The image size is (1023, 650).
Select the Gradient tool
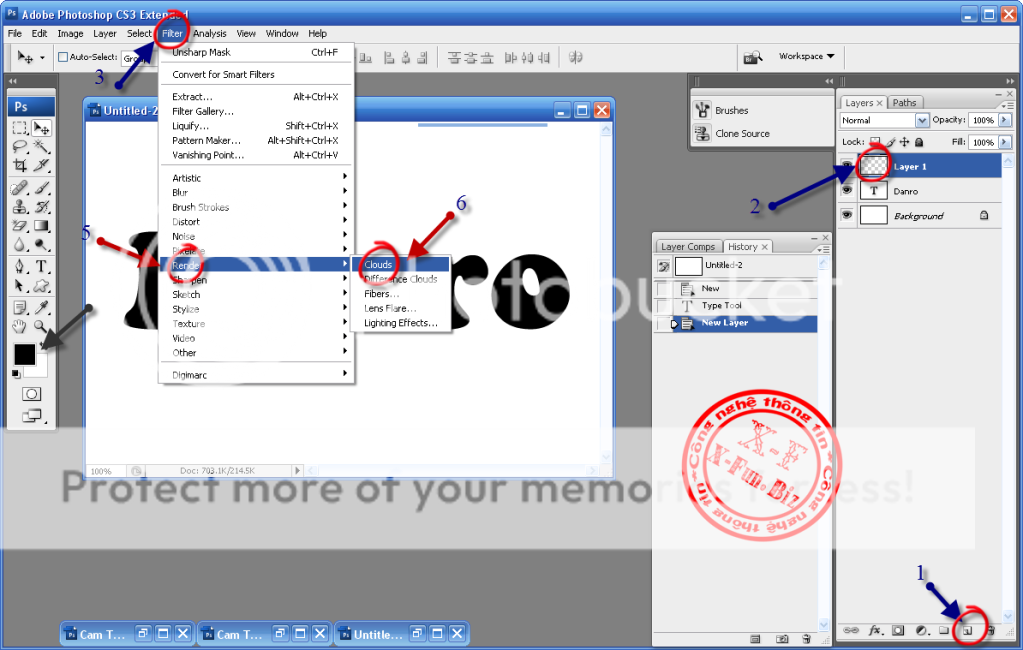pos(42,226)
